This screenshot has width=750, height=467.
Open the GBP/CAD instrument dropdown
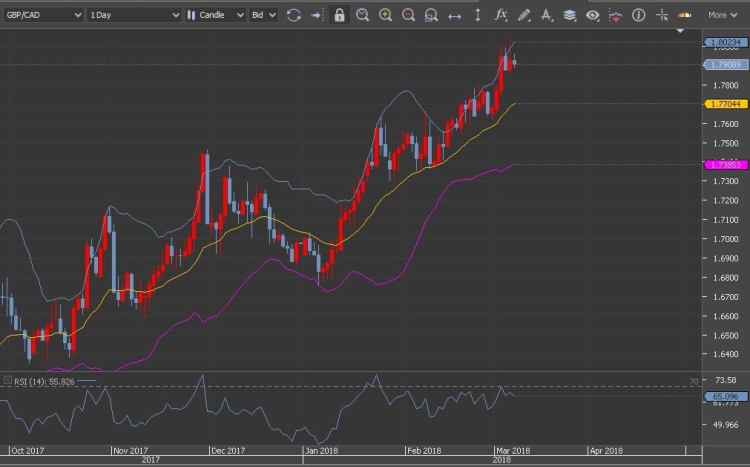pyautogui.click(x=42, y=15)
